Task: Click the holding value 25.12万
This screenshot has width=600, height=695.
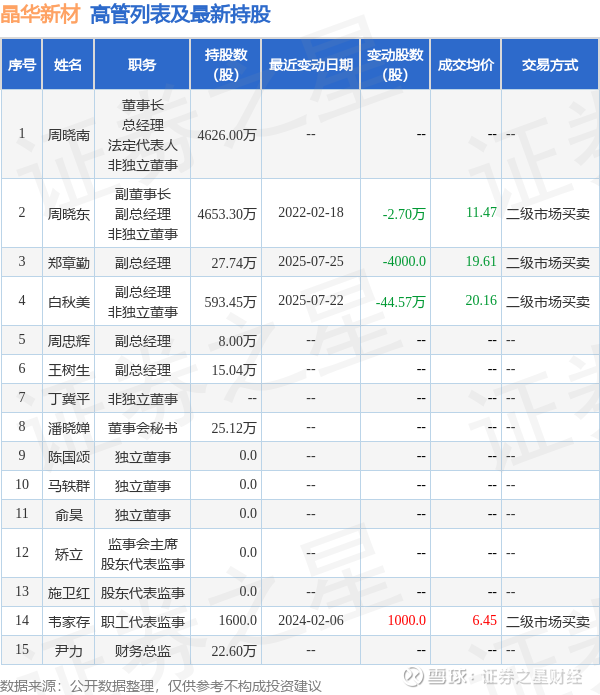Action: 234,428
